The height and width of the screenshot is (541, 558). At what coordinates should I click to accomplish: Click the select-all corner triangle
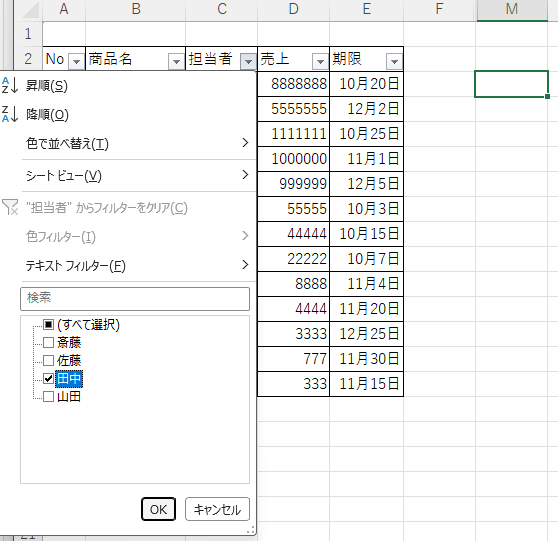click(x=31, y=10)
